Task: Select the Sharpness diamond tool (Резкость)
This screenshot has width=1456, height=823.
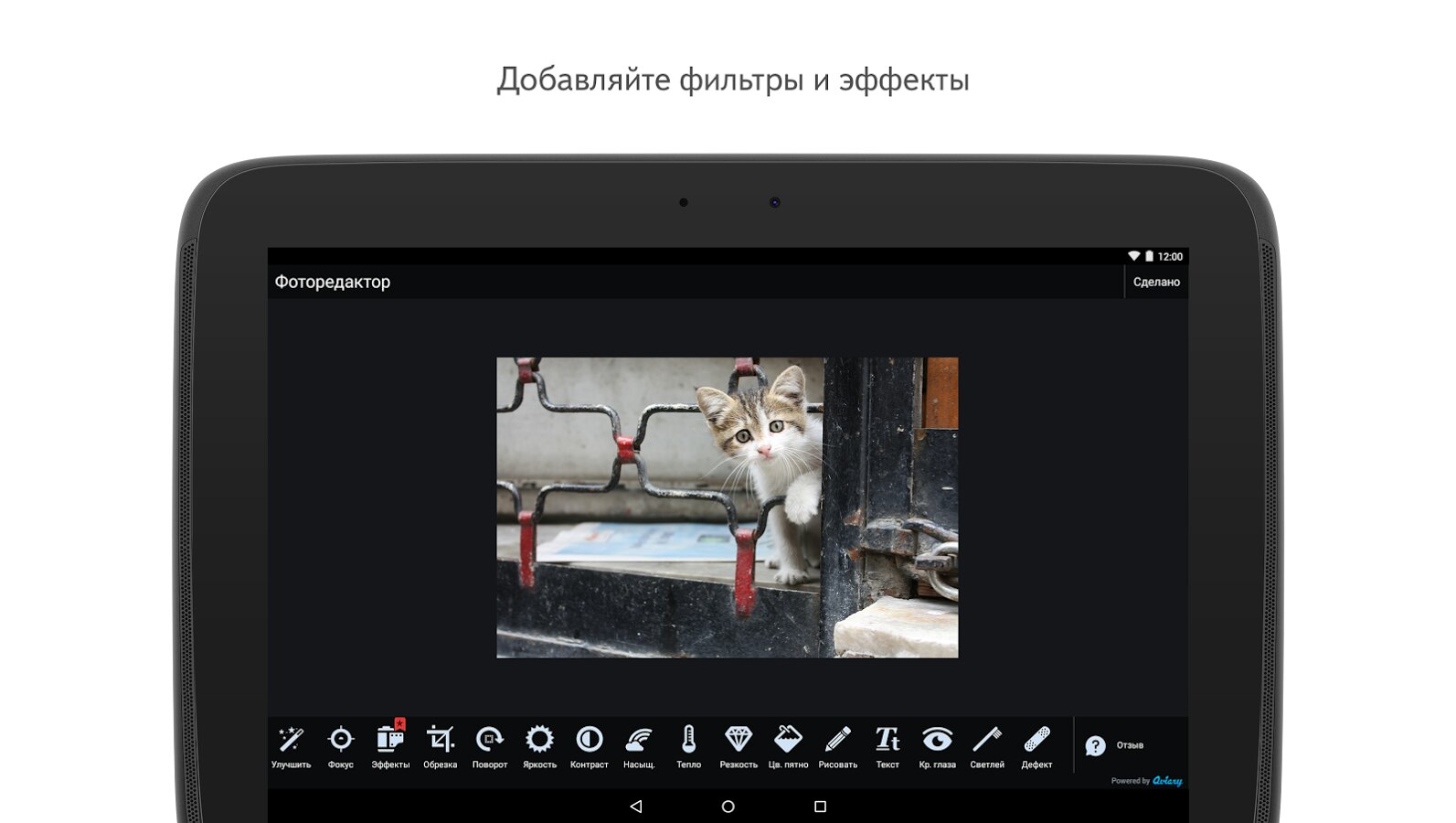Action: pos(739,745)
